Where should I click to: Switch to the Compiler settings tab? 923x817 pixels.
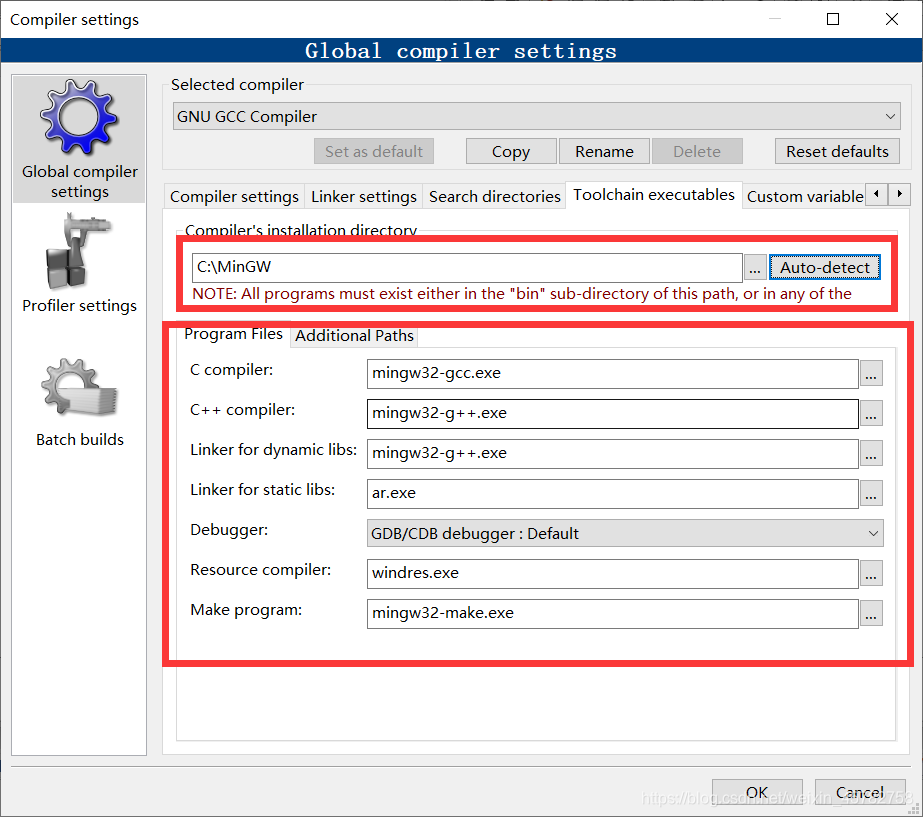234,197
